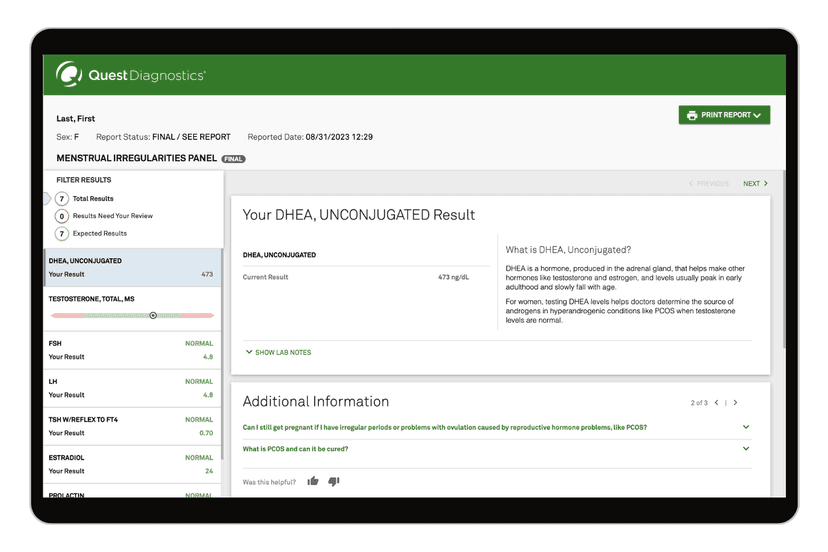Go to next Additional Information page arrow
Viewport: 828px width, 552px height.
736,403
